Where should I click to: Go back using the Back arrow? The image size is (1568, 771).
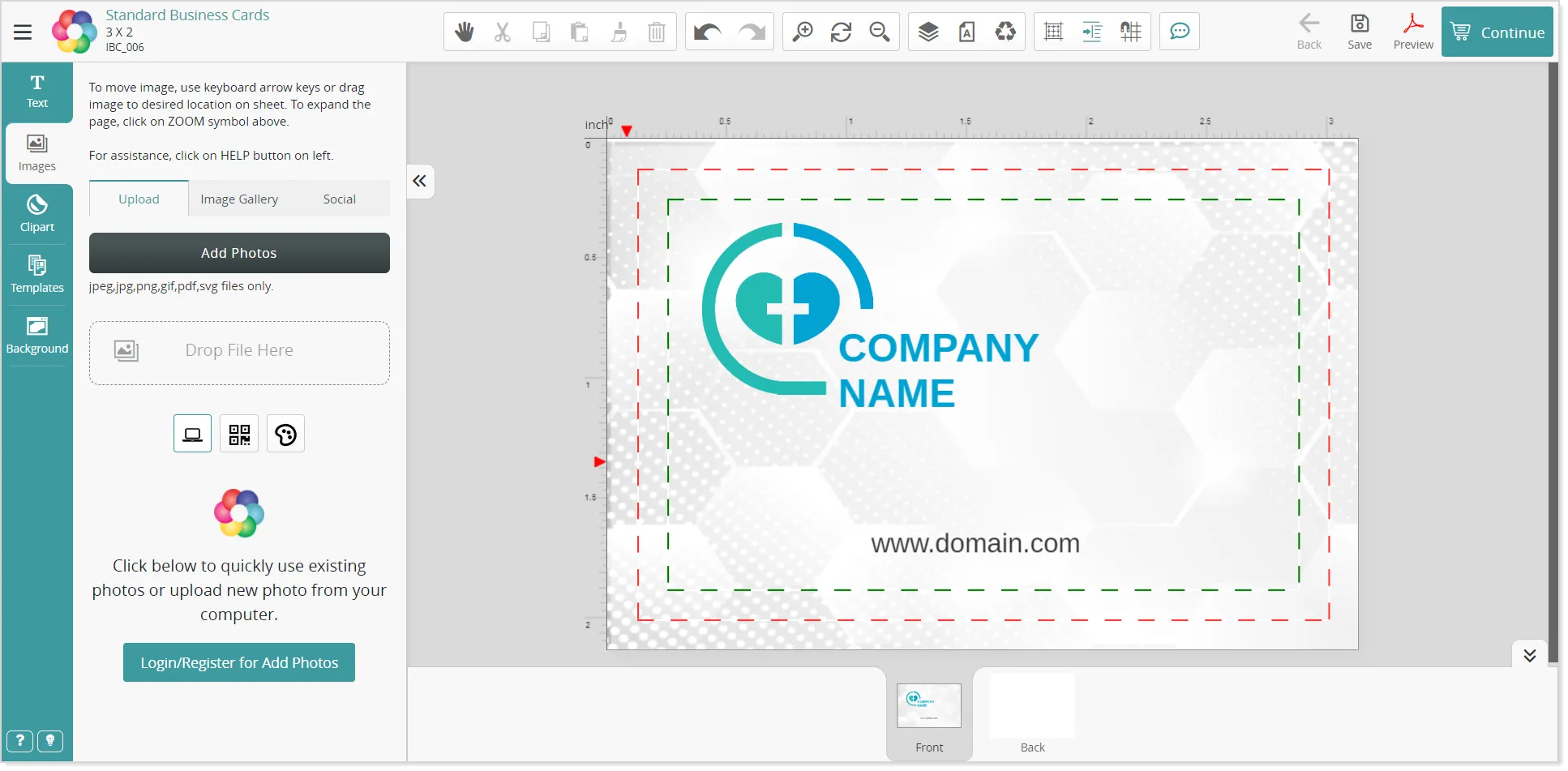(1309, 32)
